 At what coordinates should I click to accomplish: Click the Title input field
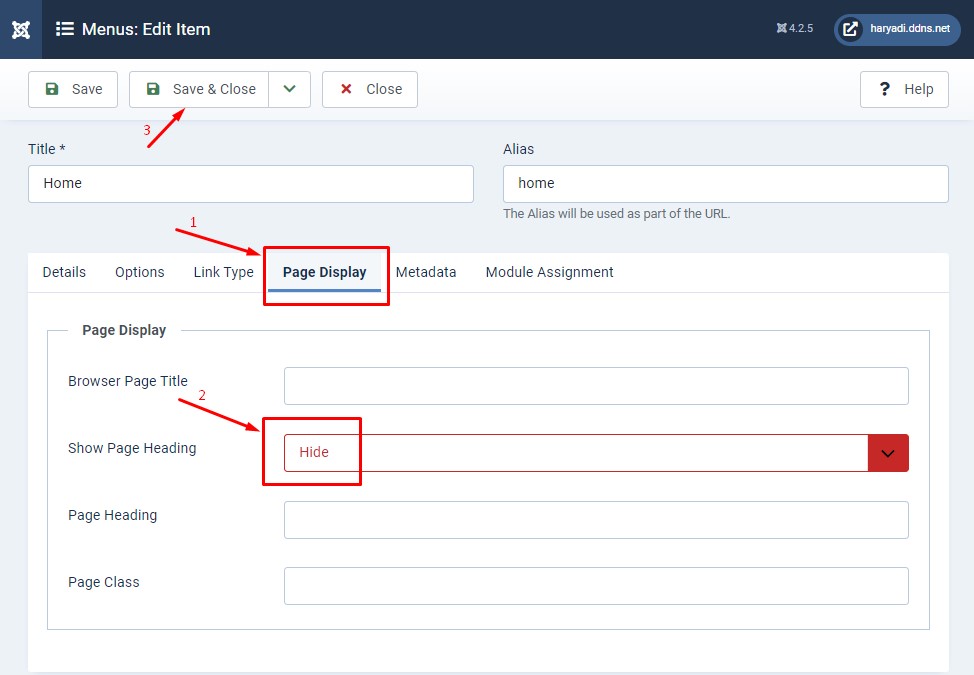click(x=250, y=184)
